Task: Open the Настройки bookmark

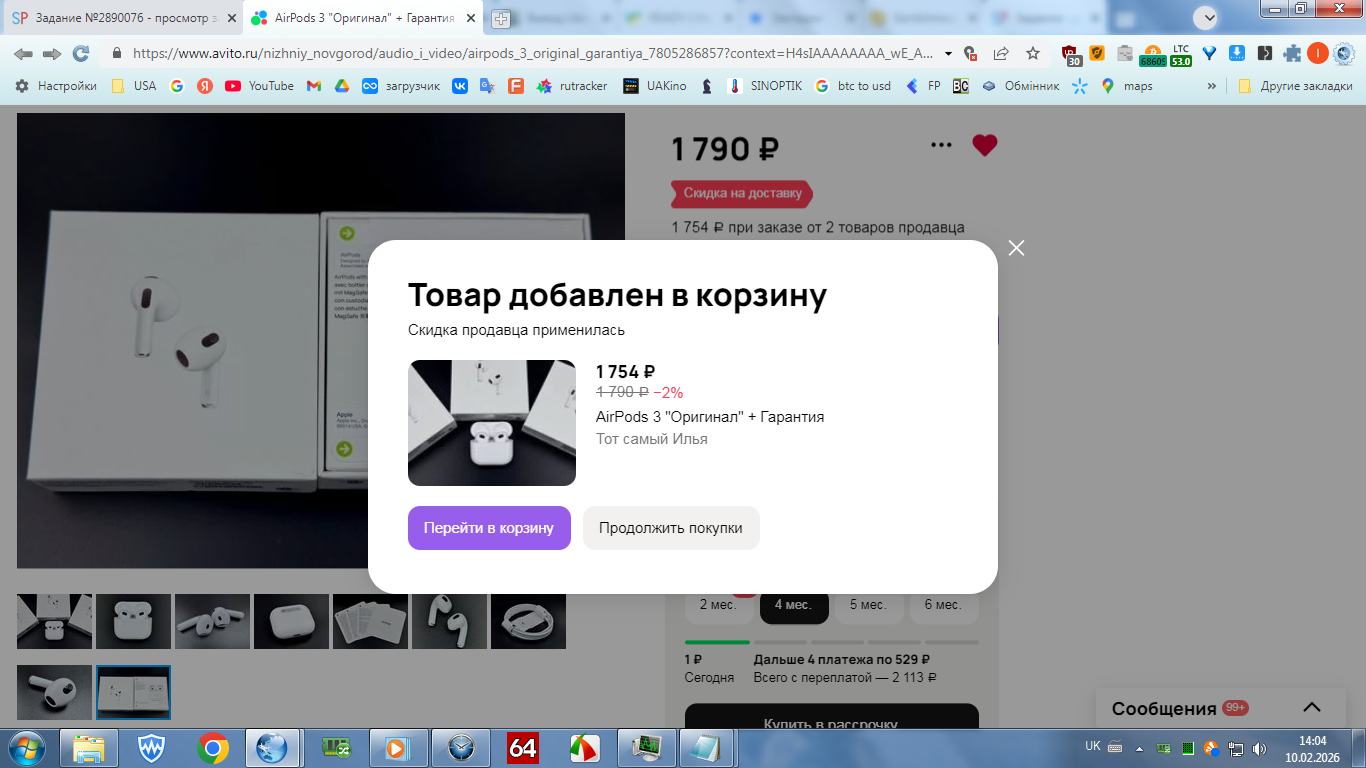Action: point(56,86)
